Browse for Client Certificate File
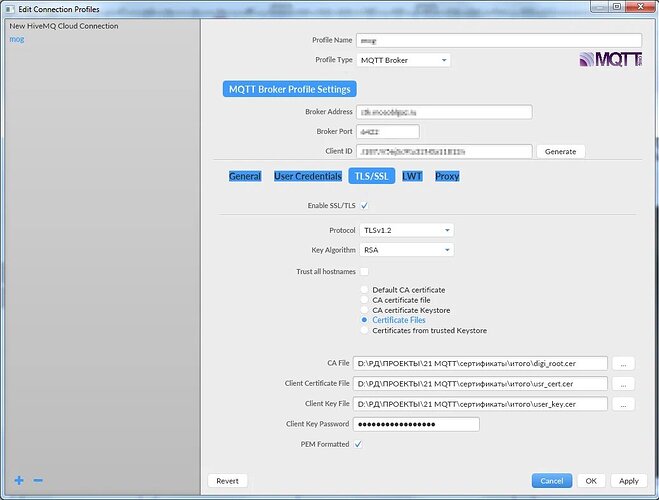The height and width of the screenshot is (500, 659). click(x=623, y=383)
